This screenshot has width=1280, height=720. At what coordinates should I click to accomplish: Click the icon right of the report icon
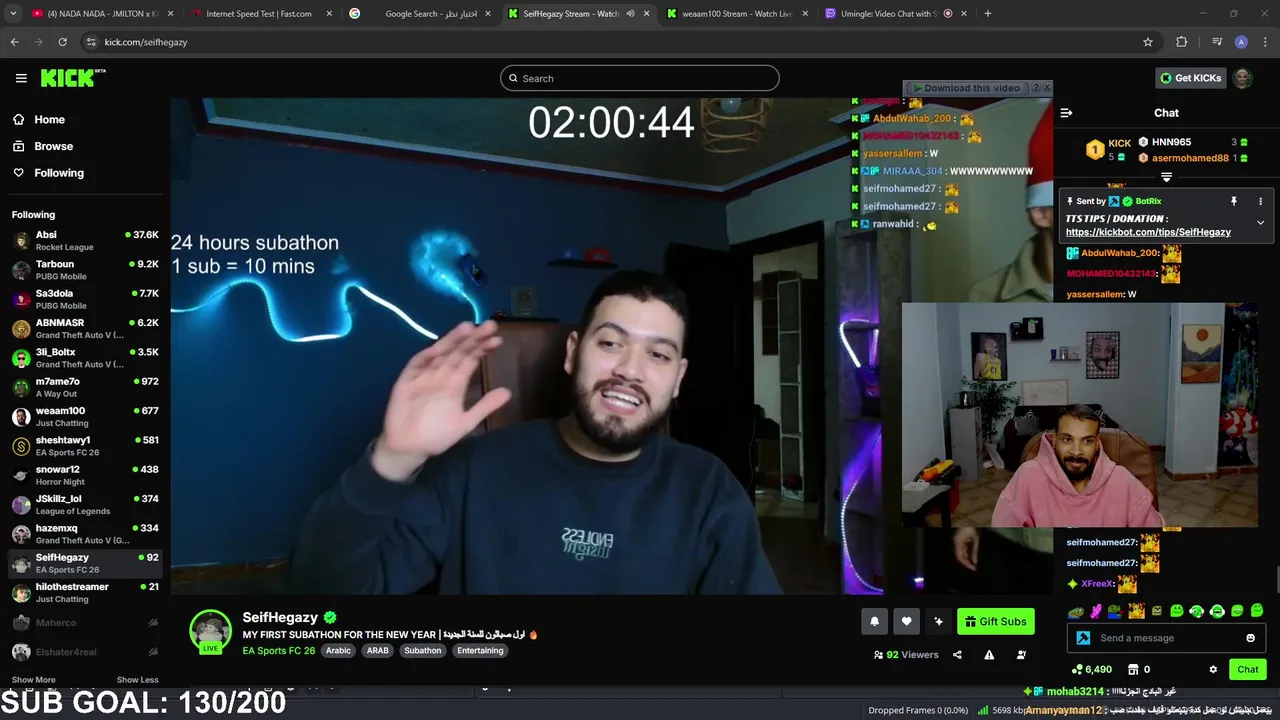click(1021, 655)
